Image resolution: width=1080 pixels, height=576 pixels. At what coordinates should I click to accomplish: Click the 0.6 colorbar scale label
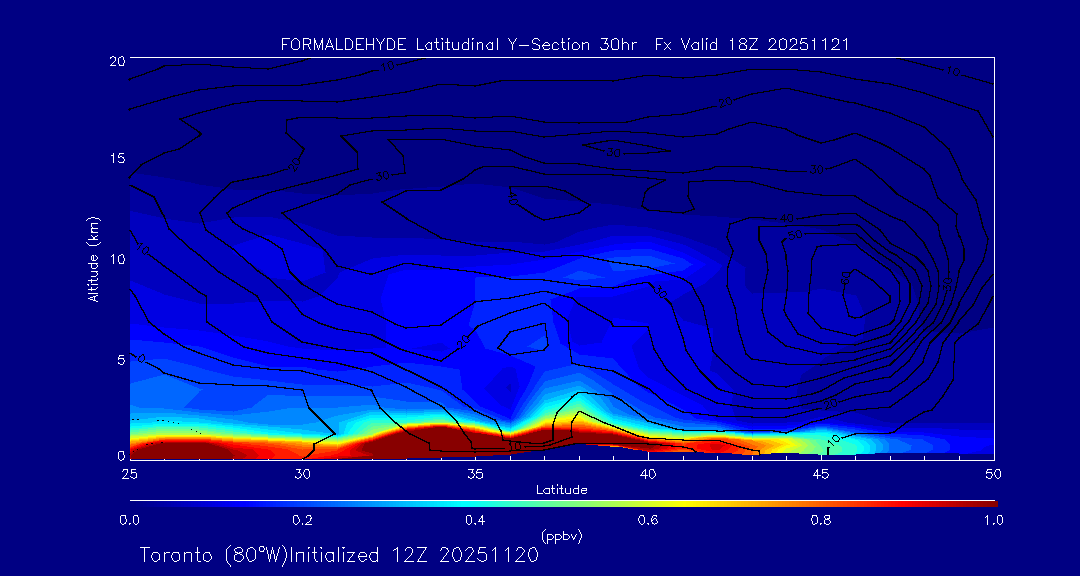[x=648, y=520]
